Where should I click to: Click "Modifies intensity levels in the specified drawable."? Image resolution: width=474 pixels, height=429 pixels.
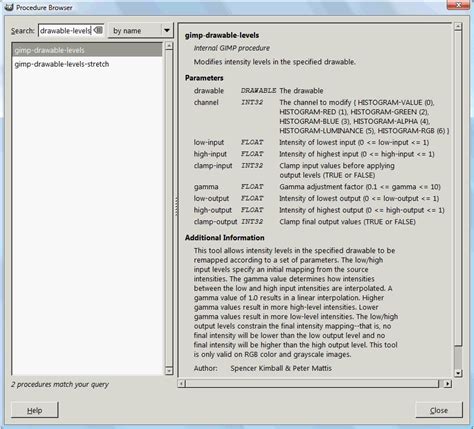[x=275, y=62]
